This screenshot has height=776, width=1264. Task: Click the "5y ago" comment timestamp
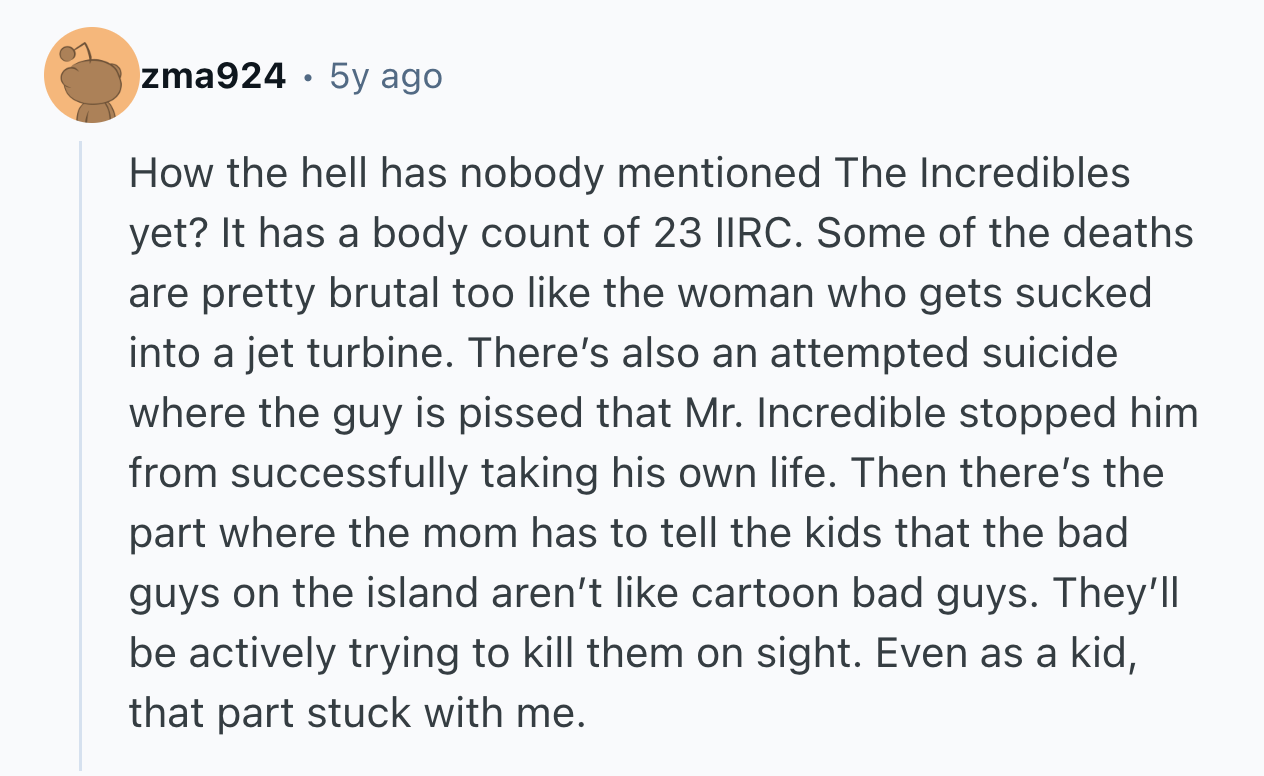click(x=385, y=75)
